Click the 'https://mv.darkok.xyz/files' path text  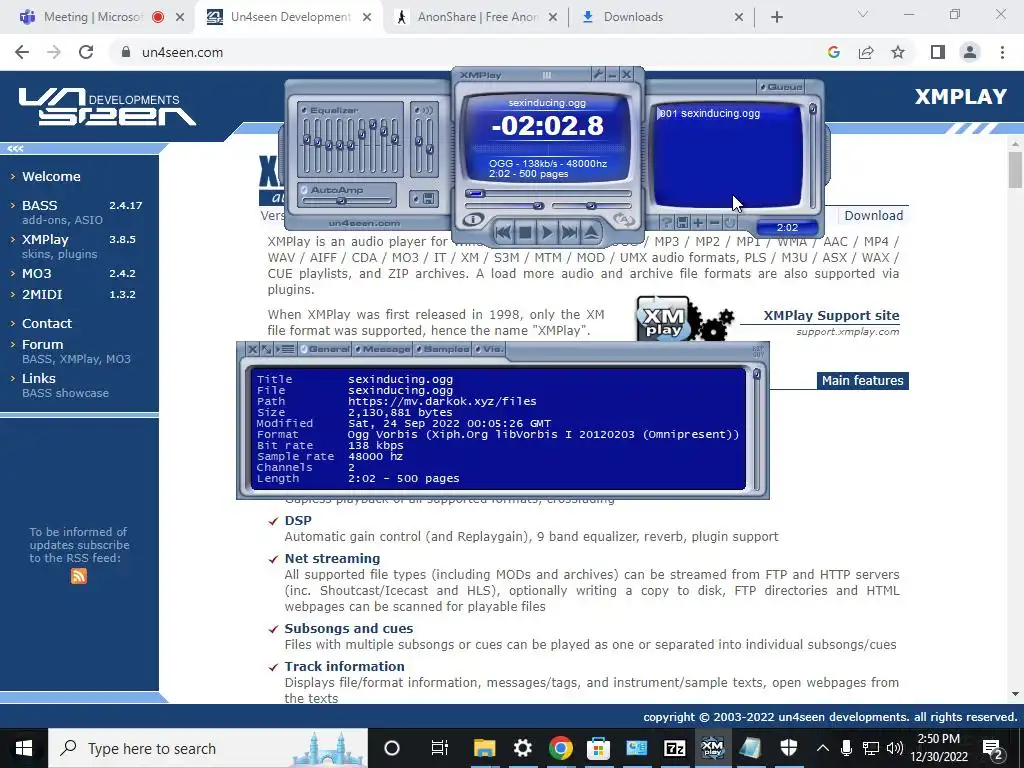coord(442,401)
